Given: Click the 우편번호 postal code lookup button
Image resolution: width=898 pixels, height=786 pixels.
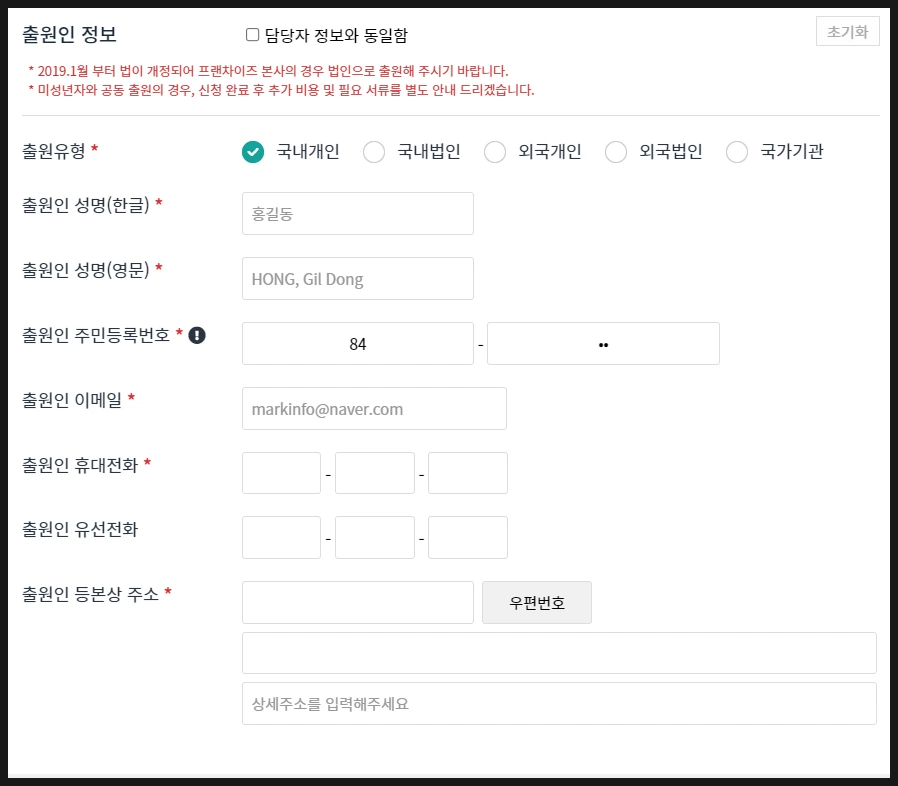Looking at the screenshot, I should [x=537, y=602].
